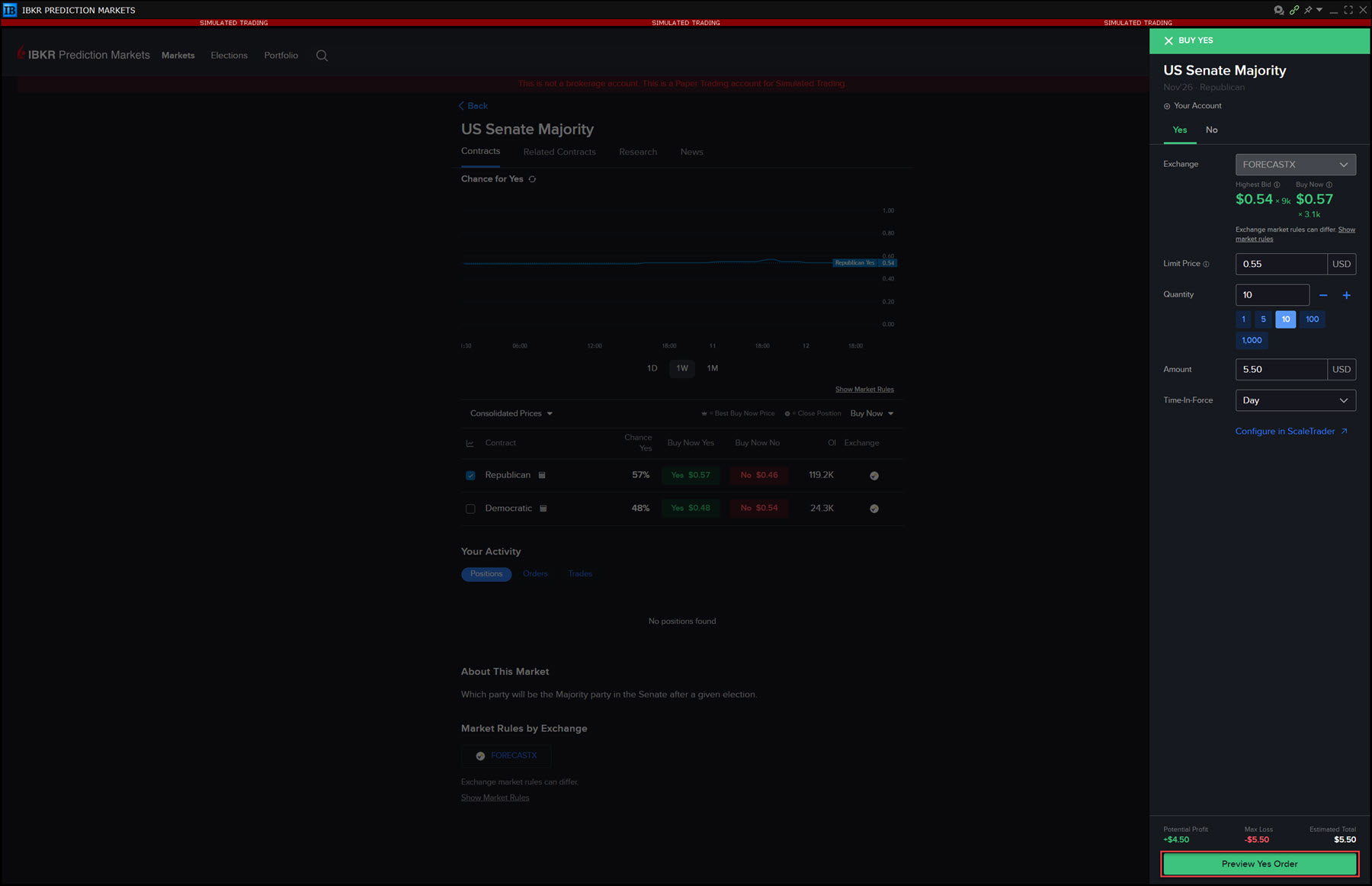Click the calendar icon next to Democratic
The height and width of the screenshot is (886, 1372).
543,509
